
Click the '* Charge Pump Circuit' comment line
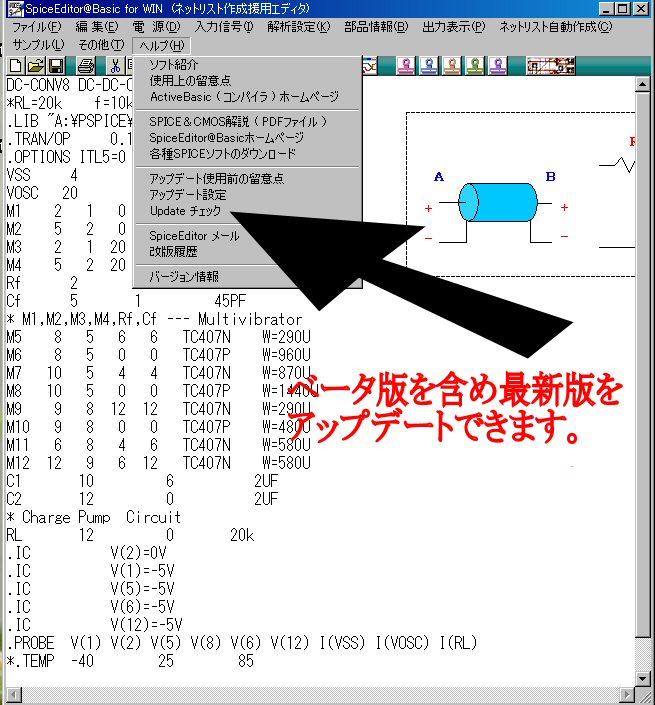click(x=94, y=517)
